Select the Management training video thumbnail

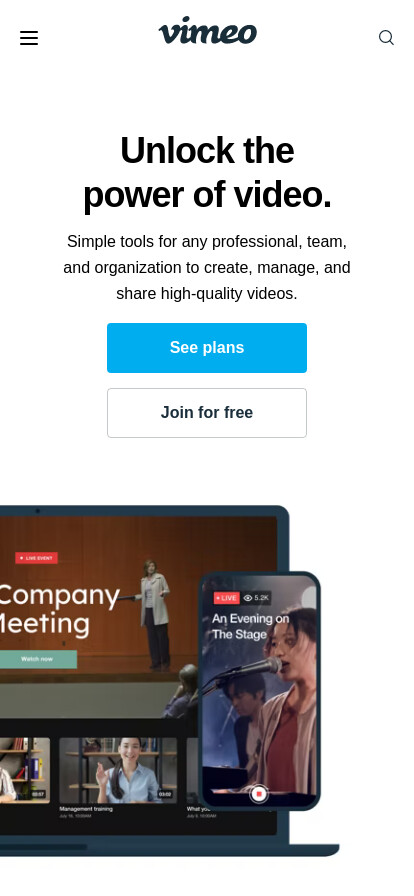coord(118,770)
